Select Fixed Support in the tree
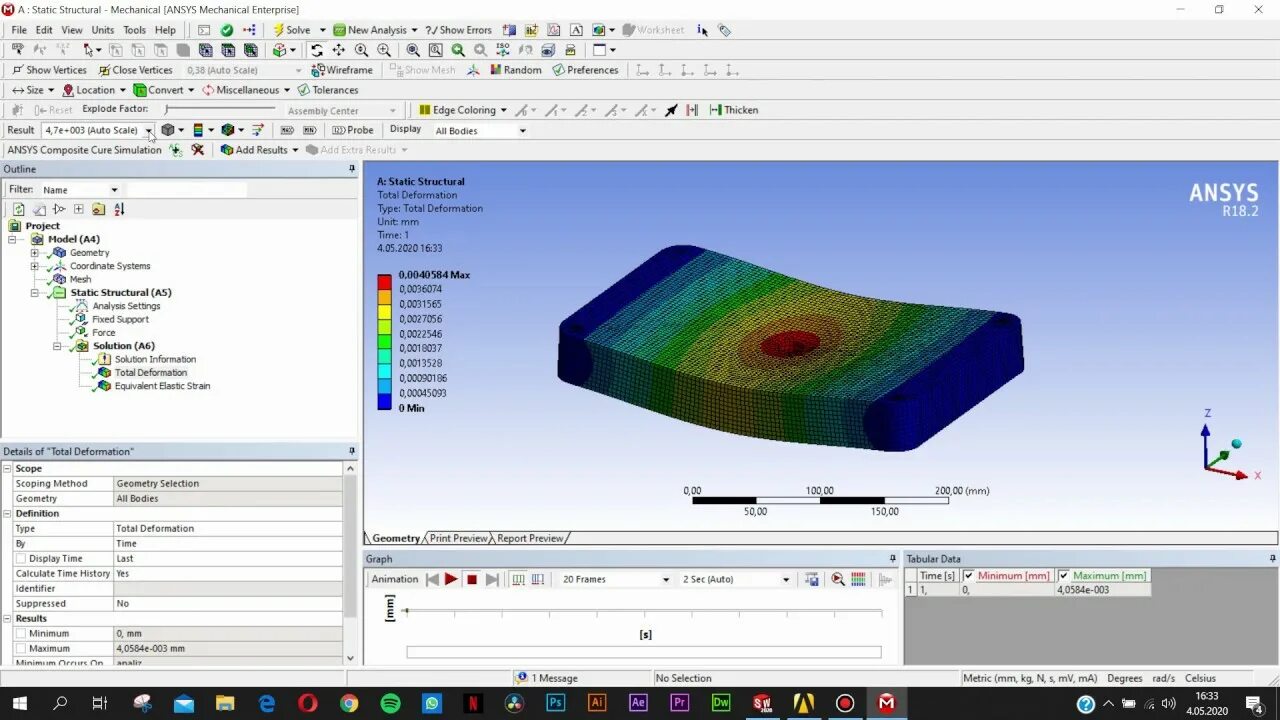 tap(120, 319)
